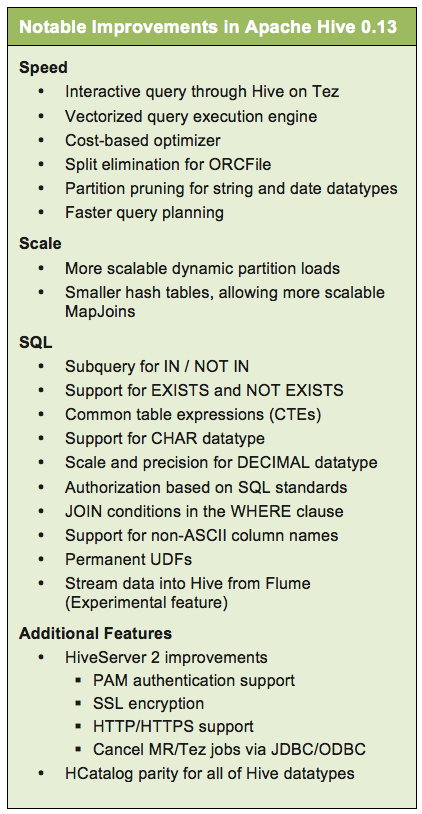Select 'Stream data into Hive from Flume'

(x=187, y=583)
